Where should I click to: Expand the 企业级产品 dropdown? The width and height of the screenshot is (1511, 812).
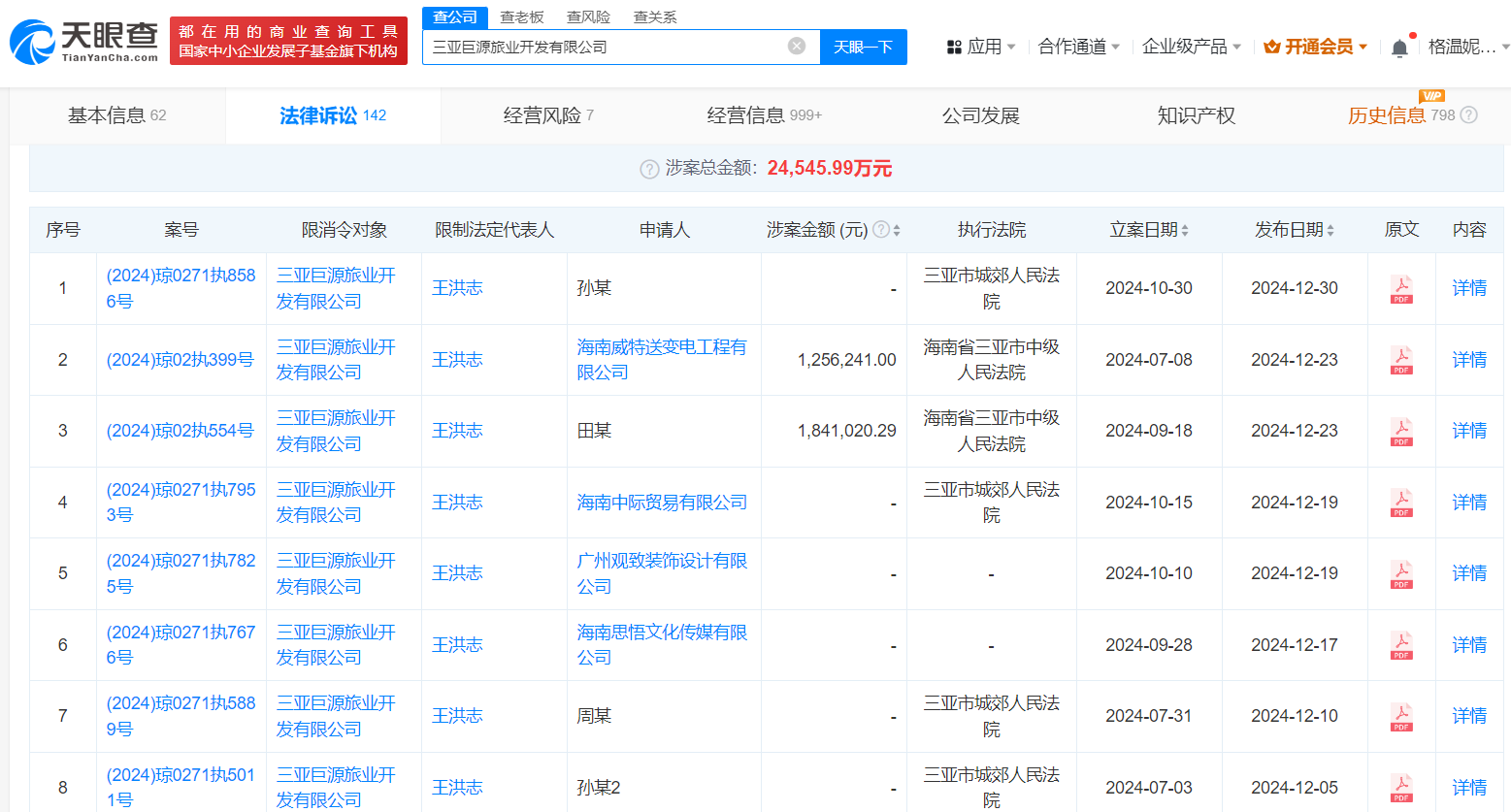click(x=1192, y=47)
